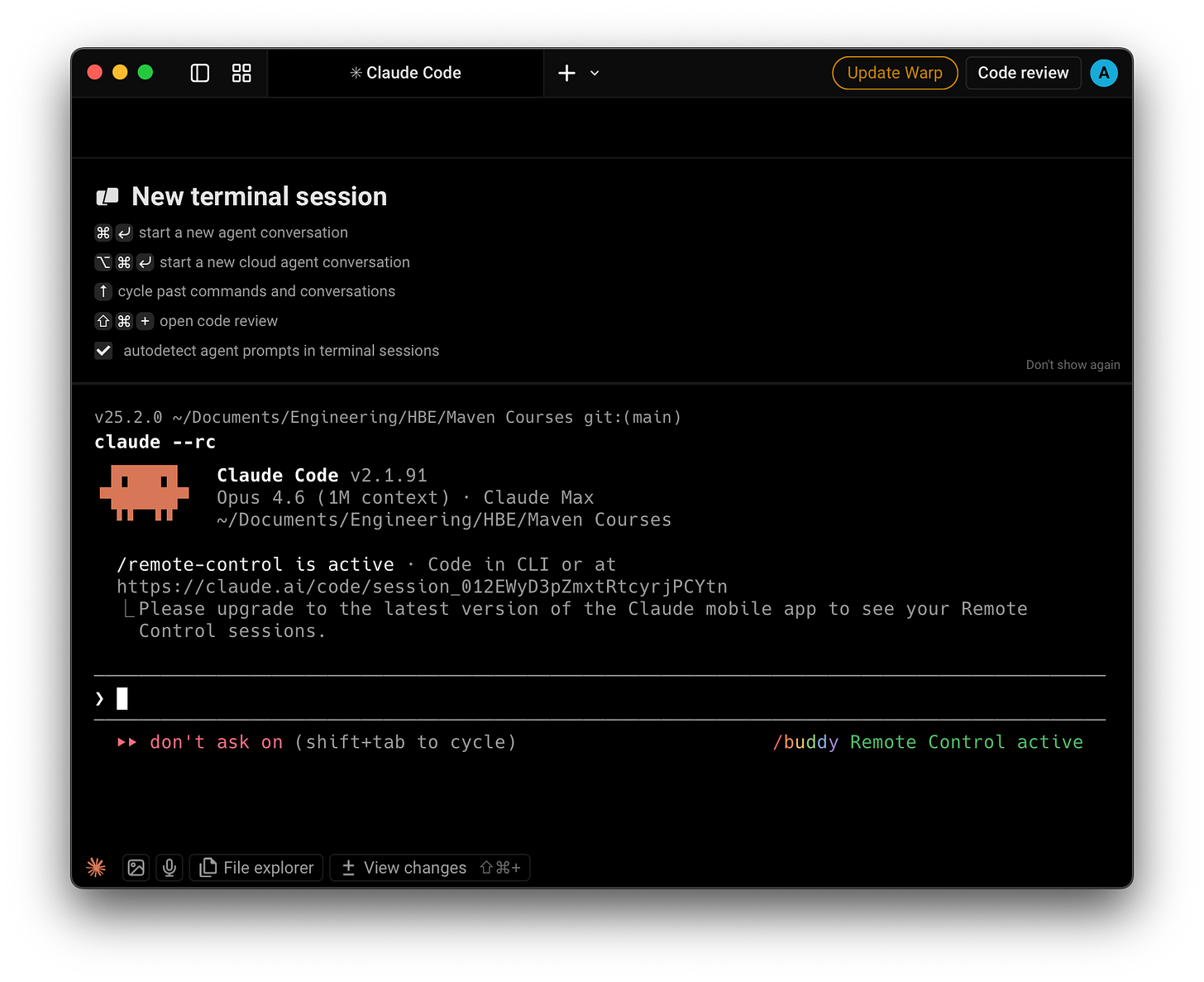The height and width of the screenshot is (982, 1204).
Task: Open the four-squares grid icon
Action: pos(241,73)
